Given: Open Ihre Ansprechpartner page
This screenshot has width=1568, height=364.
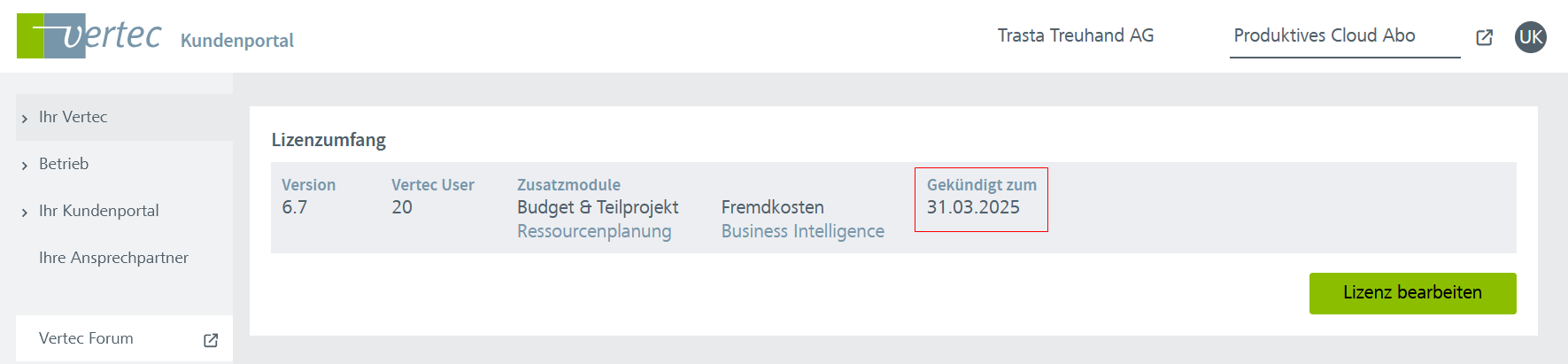Looking at the screenshot, I should pos(113,258).
